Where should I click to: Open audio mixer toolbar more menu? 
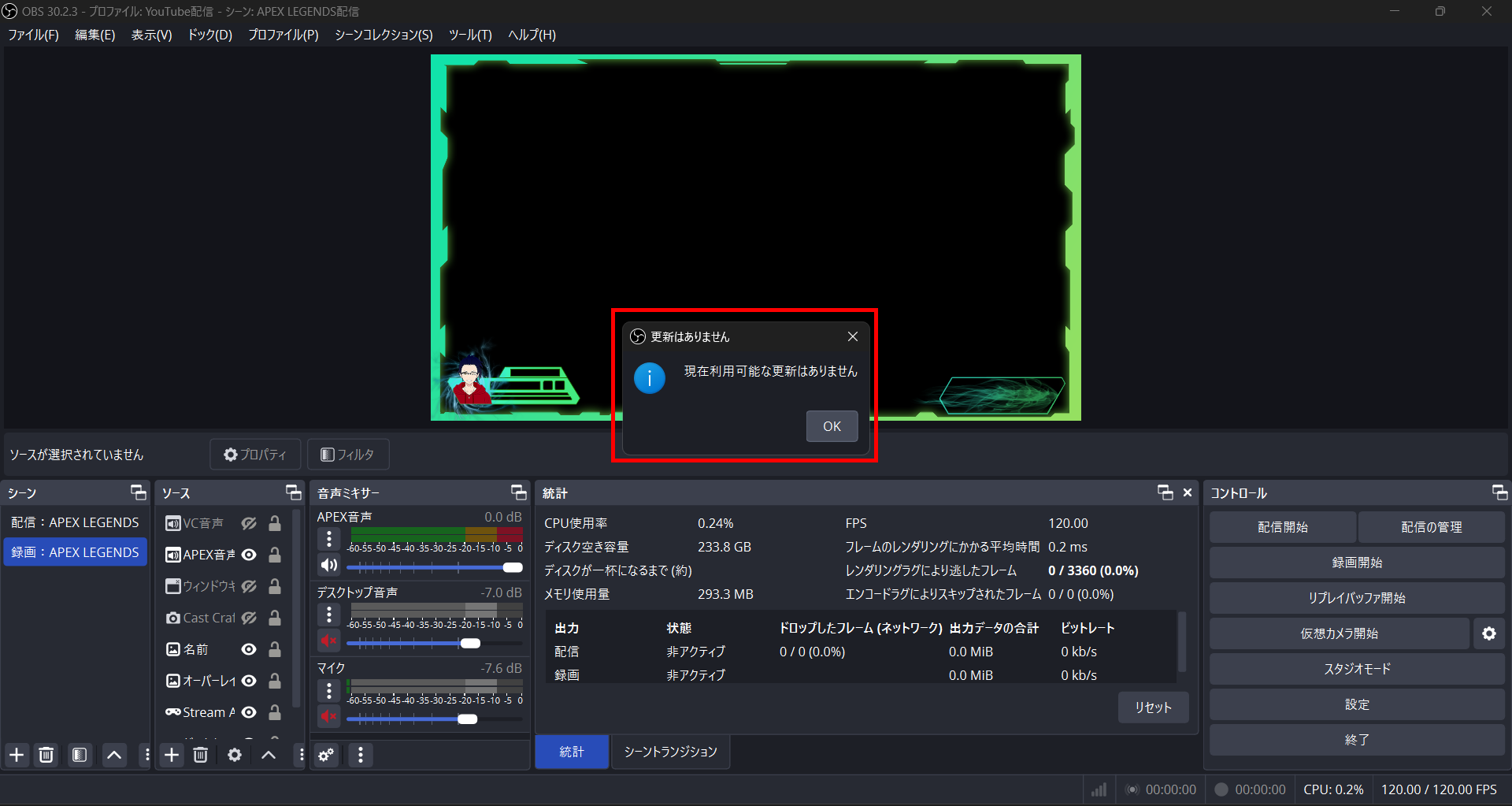(x=361, y=755)
